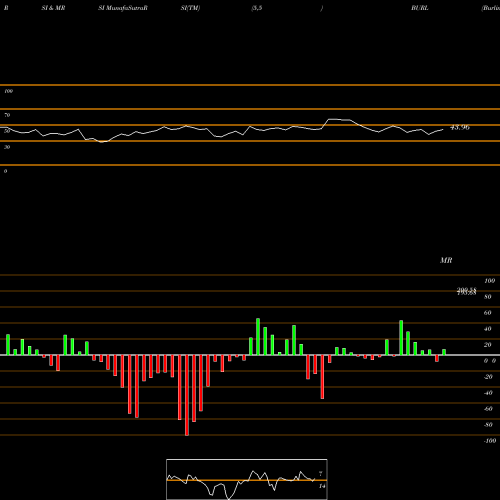Click the BURL ticker label in header
This screenshot has width=500, height=500.
[x=420, y=8]
